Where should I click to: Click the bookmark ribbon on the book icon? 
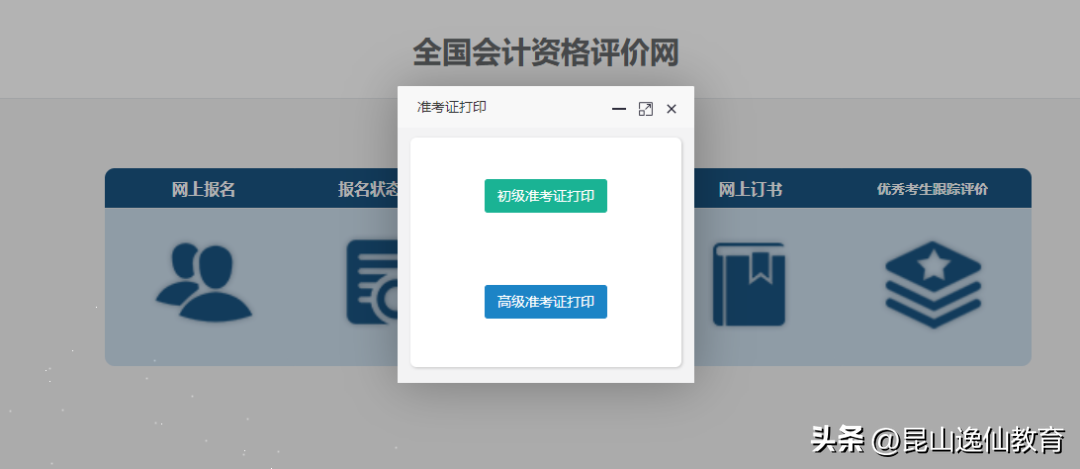760,262
